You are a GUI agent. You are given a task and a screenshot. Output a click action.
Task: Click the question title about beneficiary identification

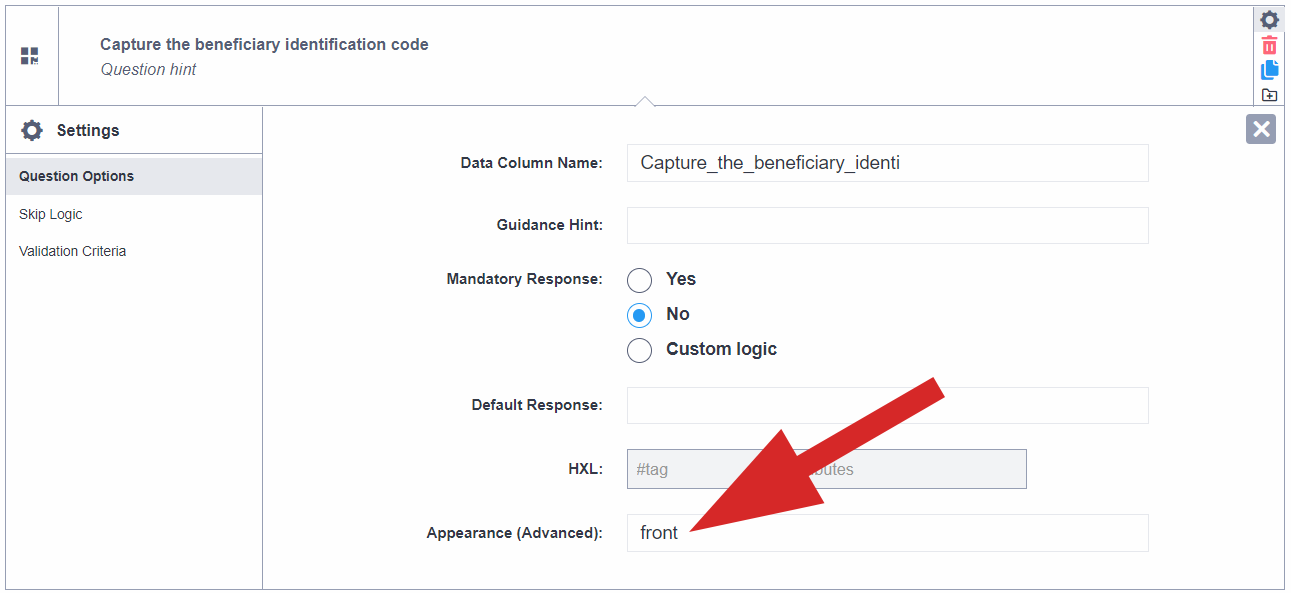263,44
